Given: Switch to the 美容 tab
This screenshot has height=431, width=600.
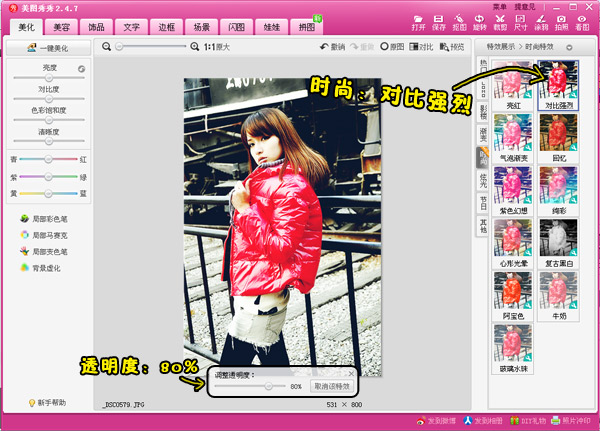Looking at the screenshot, I should [61, 27].
